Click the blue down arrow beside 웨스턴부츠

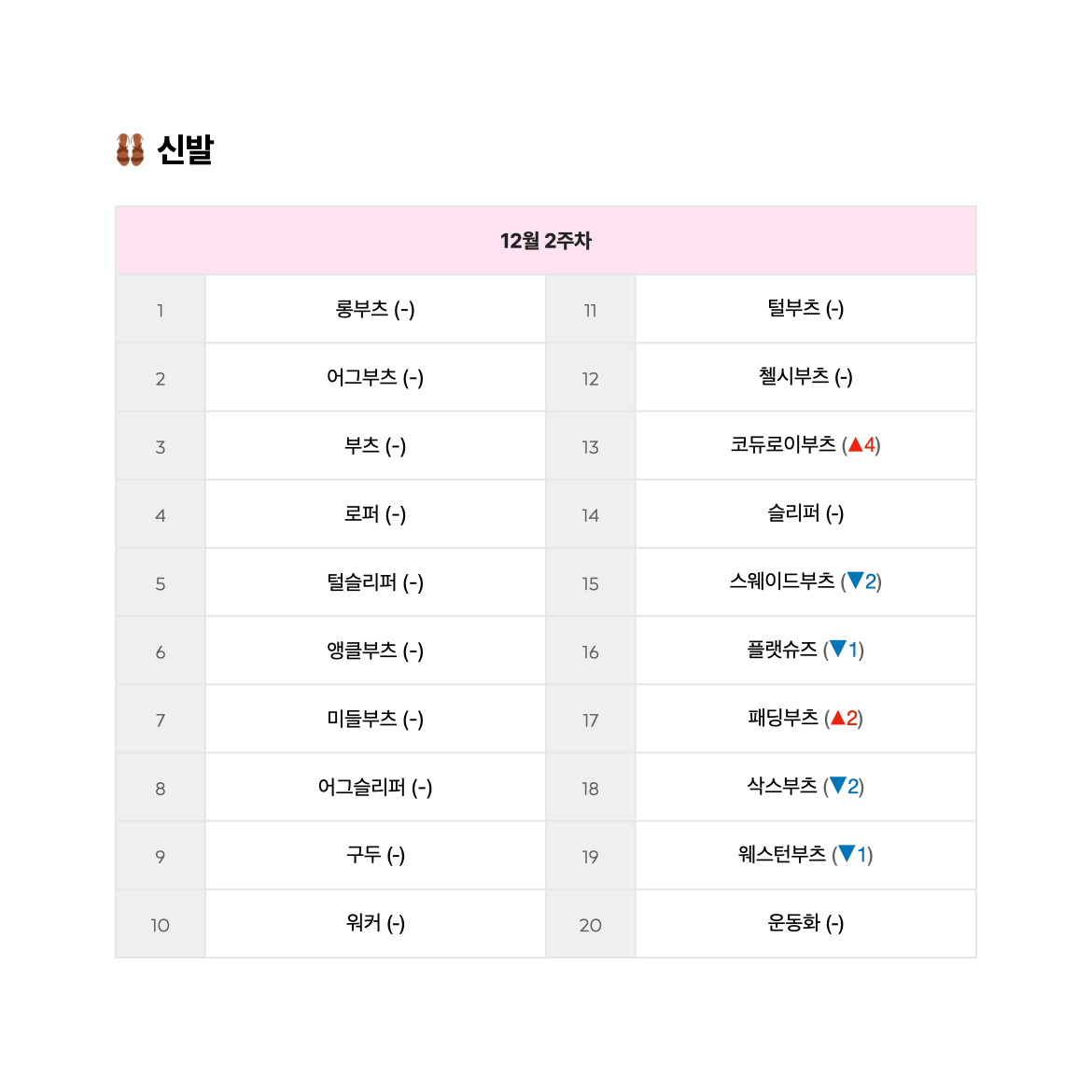(847, 853)
